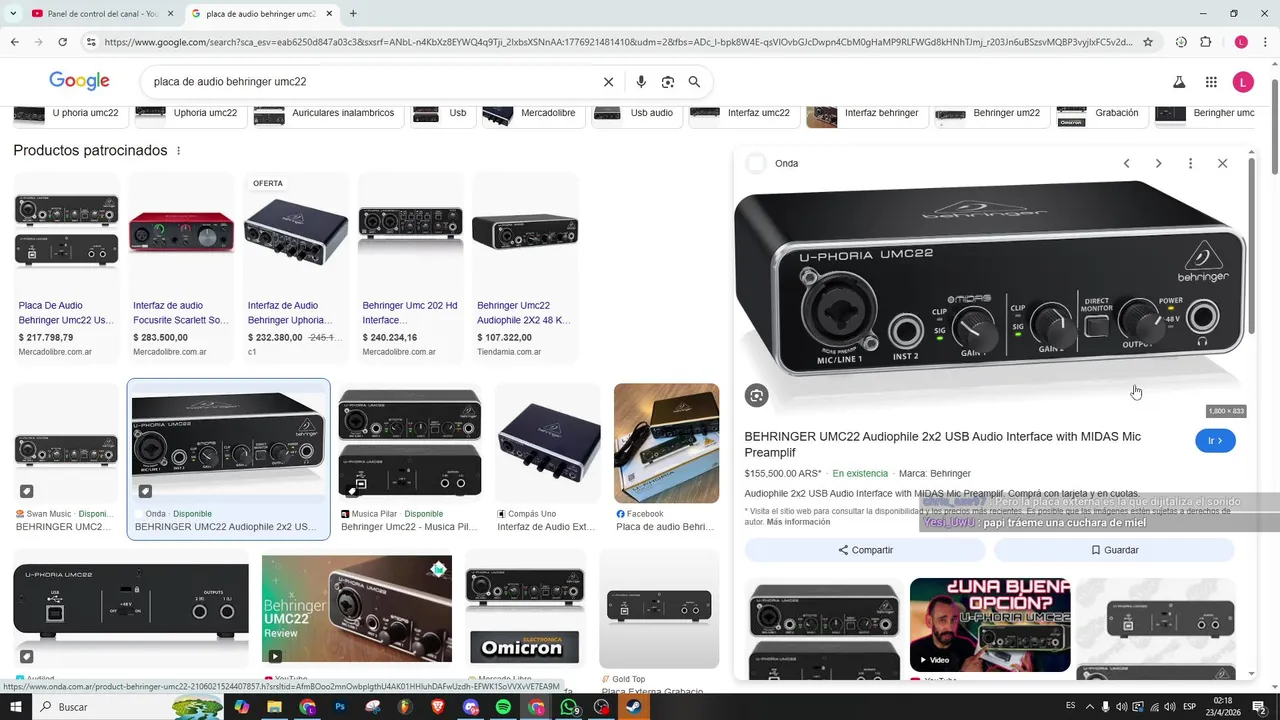Open Steam from the taskbar
This screenshot has width=1280, height=720.
(x=634, y=707)
